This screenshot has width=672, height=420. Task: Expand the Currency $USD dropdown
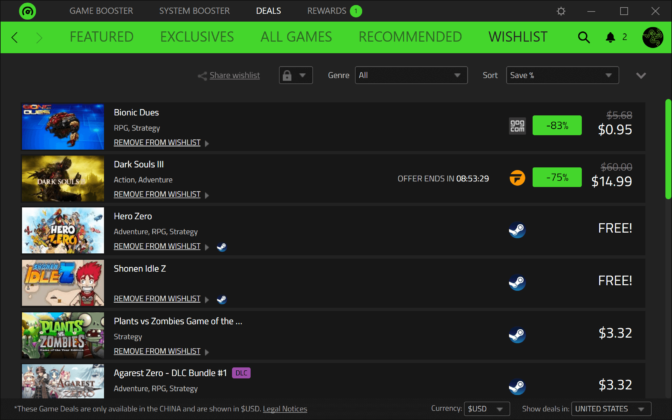487,408
